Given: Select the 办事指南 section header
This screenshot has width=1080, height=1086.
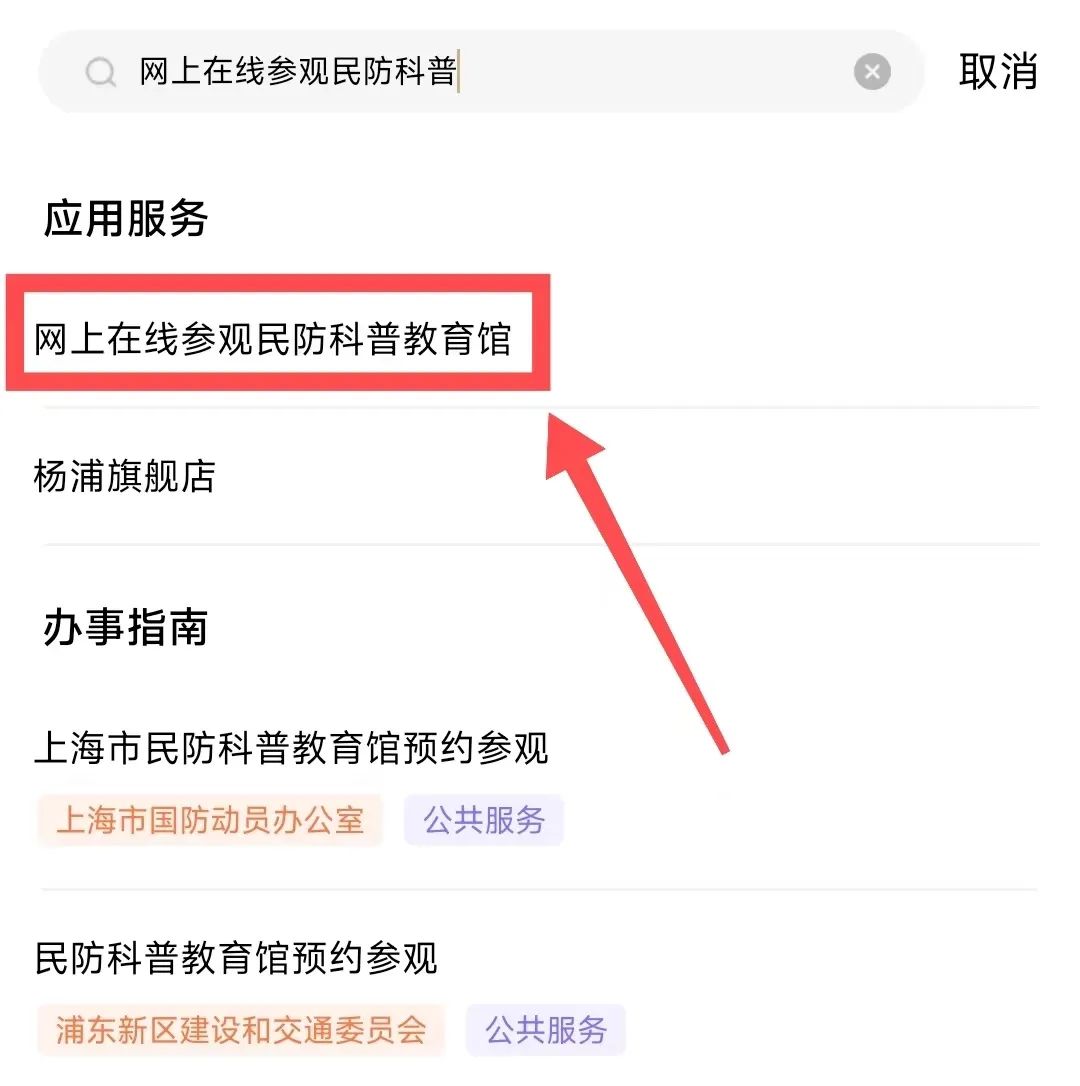Looking at the screenshot, I should [125, 628].
